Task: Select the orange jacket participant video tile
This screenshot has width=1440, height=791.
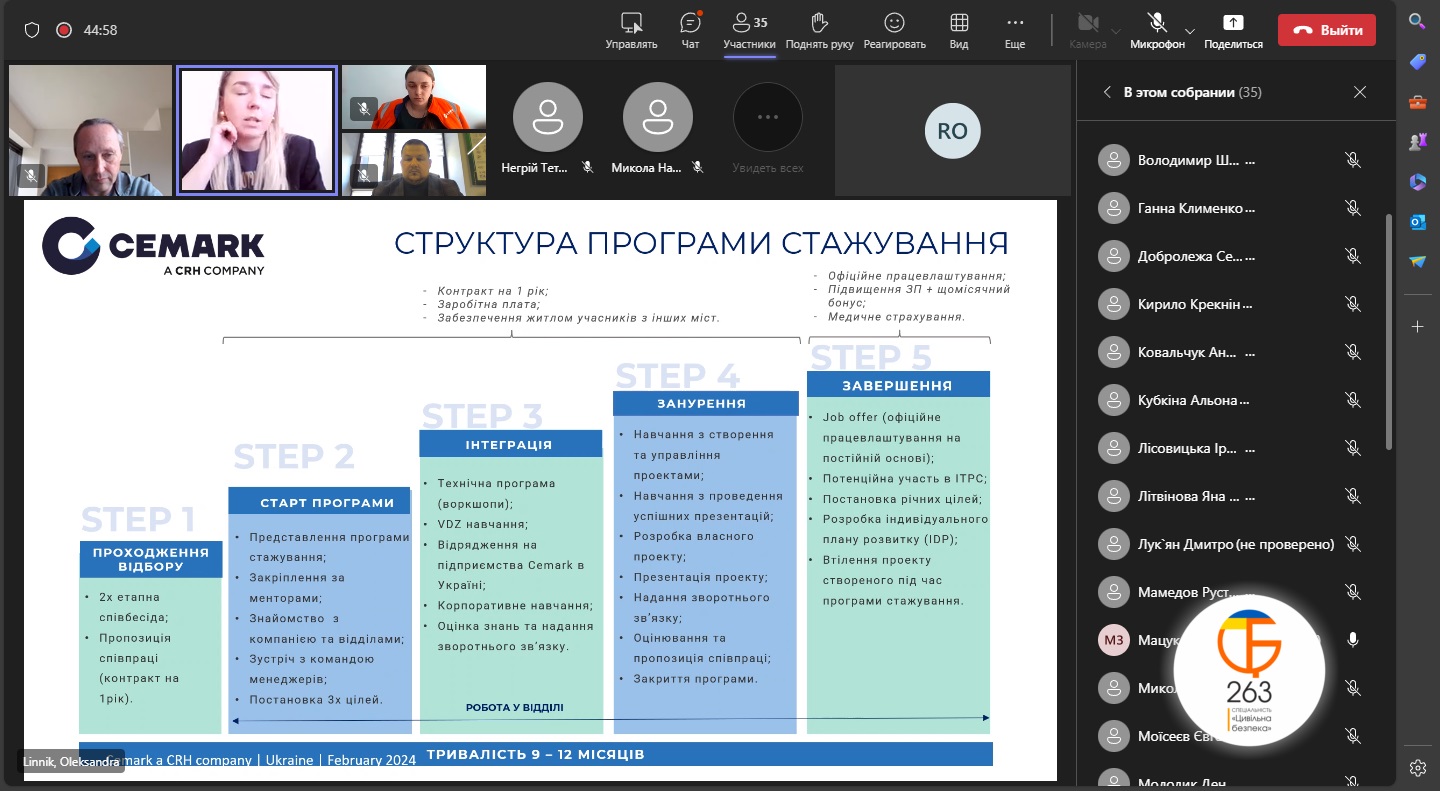Action: coord(414,97)
